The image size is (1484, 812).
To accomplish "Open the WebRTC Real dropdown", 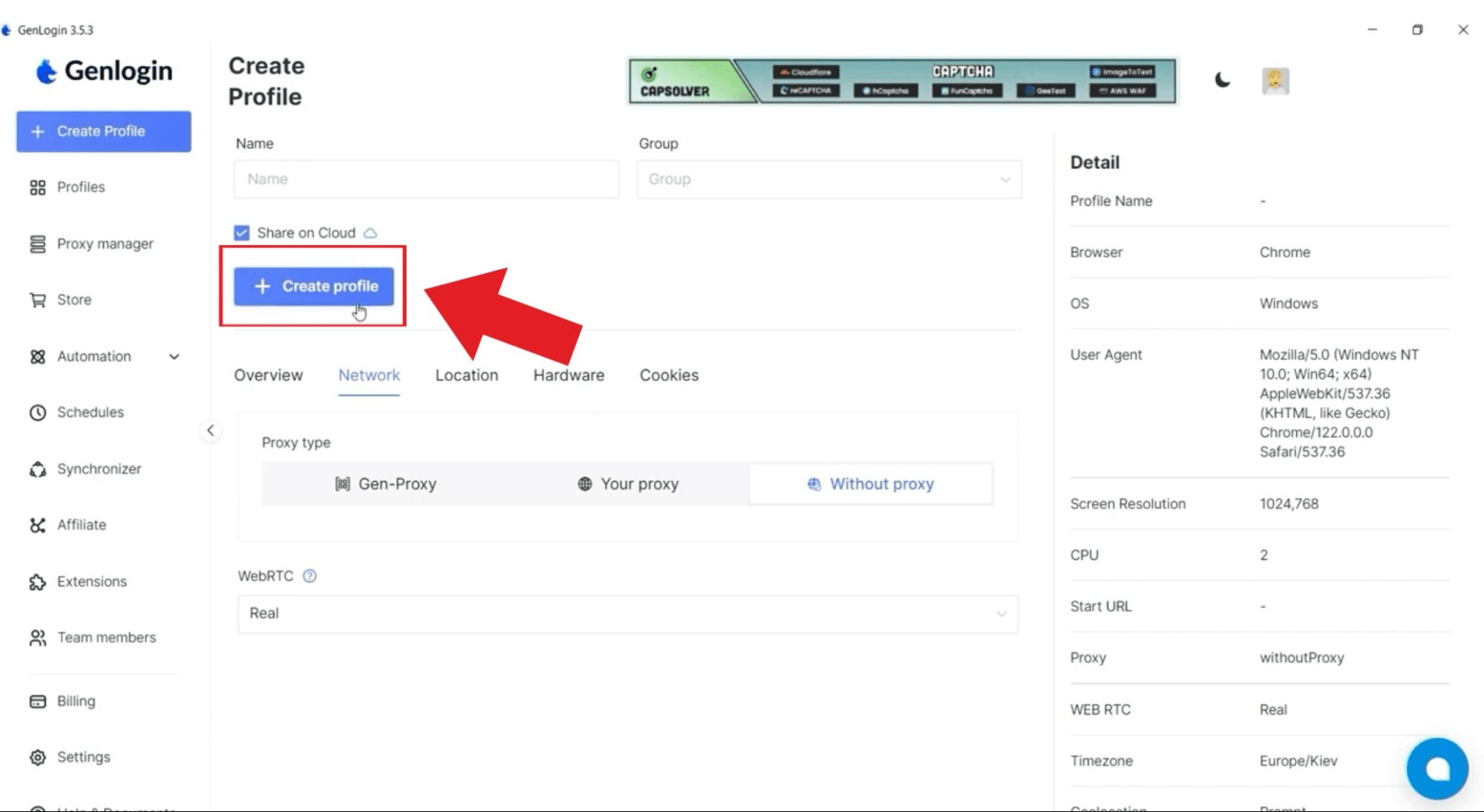I will [x=627, y=614].
